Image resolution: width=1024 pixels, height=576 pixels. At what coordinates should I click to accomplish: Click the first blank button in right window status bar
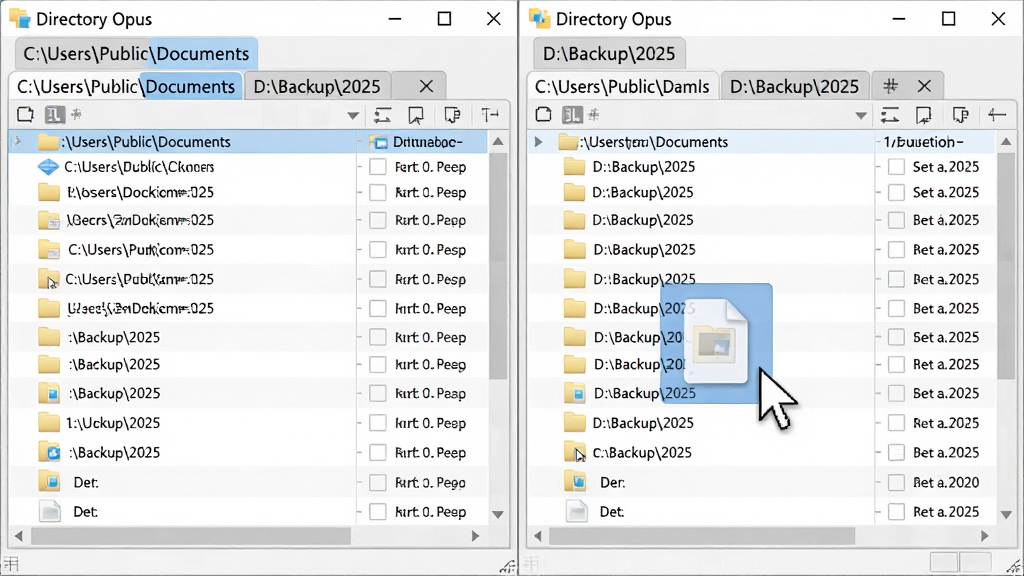[x=944, y=563]
